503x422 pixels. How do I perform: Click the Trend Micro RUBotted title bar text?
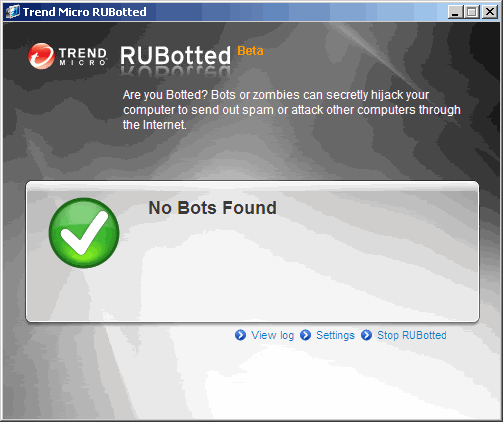pyautogui.click(x=85, y=12)
